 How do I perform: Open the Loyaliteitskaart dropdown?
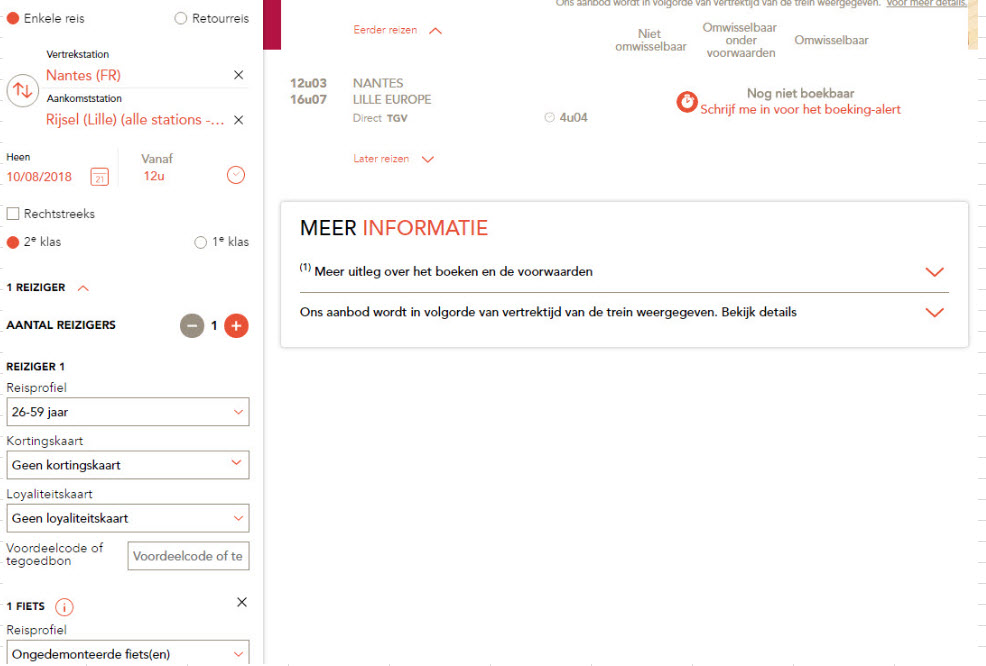point(127,518)
